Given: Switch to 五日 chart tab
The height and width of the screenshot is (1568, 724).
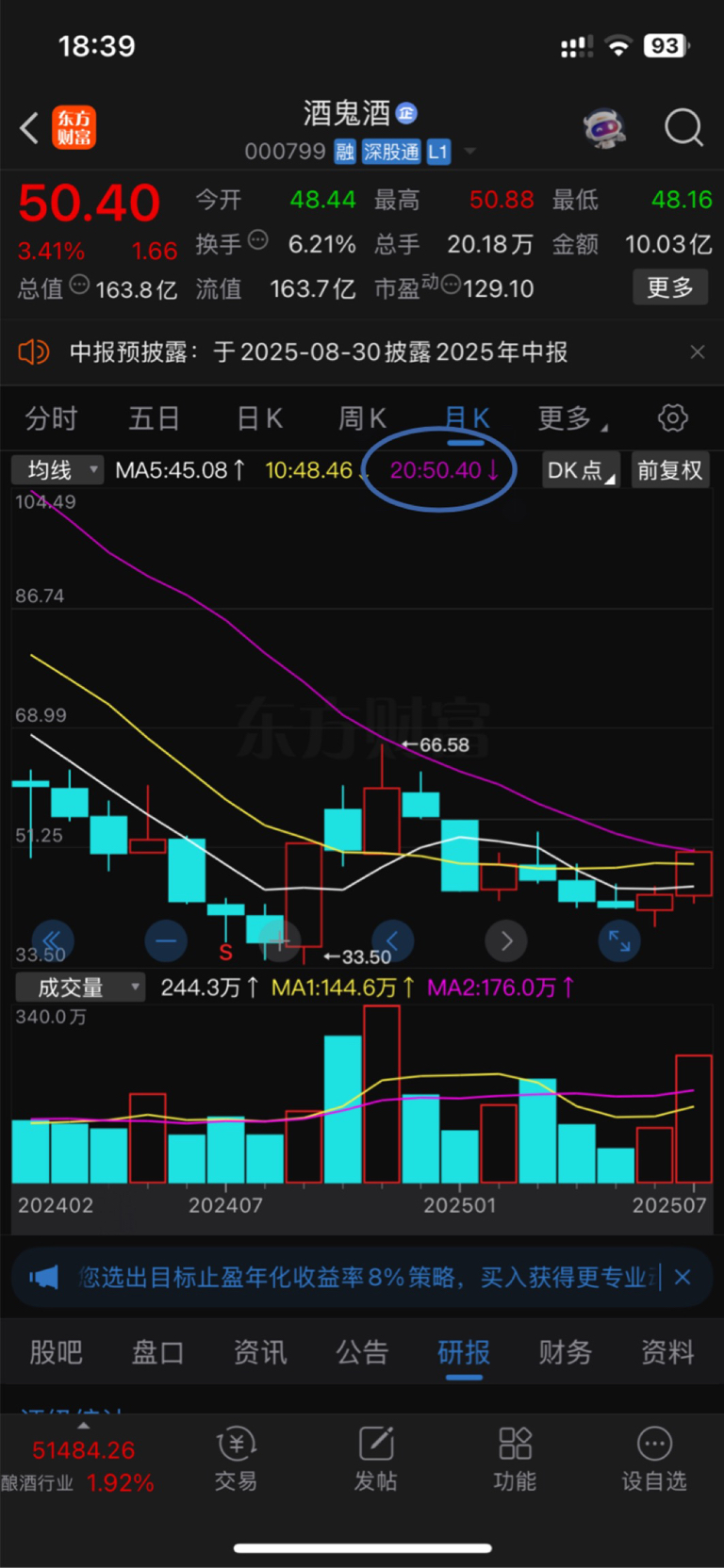Looking at the screenshot, I should pos(155,418).
